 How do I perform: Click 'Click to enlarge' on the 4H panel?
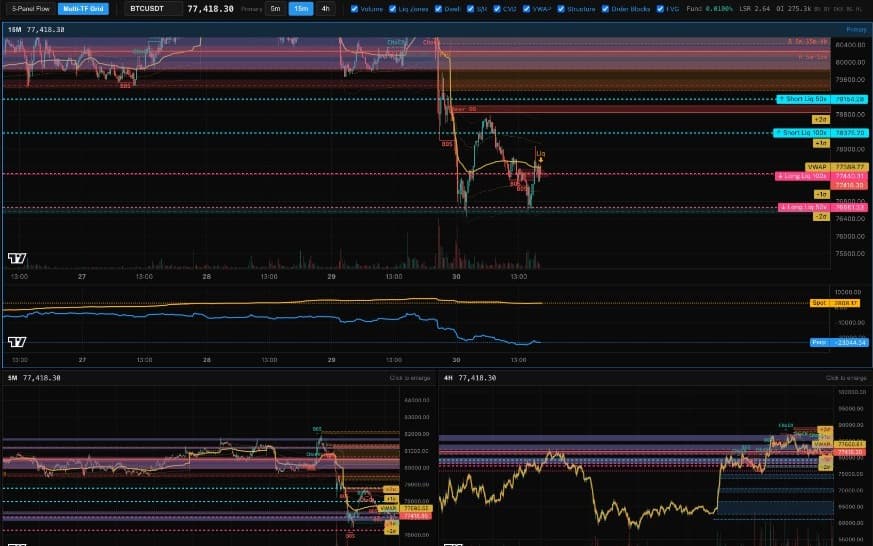846,378
